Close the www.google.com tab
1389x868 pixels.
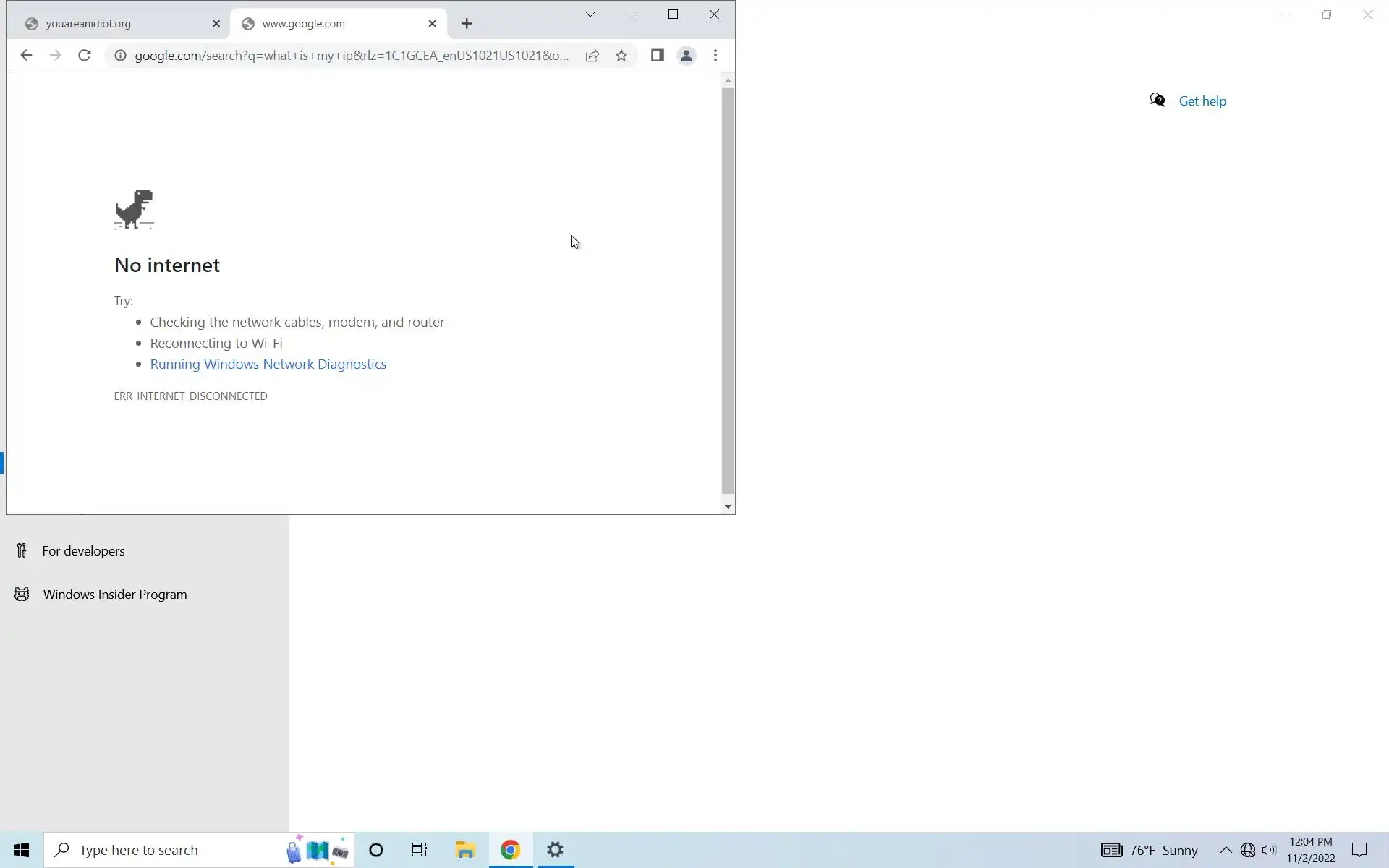pos(432,24)
